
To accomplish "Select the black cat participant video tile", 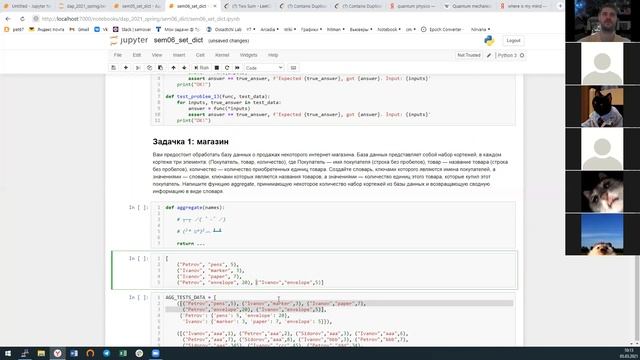I will [x=602, y=107].
